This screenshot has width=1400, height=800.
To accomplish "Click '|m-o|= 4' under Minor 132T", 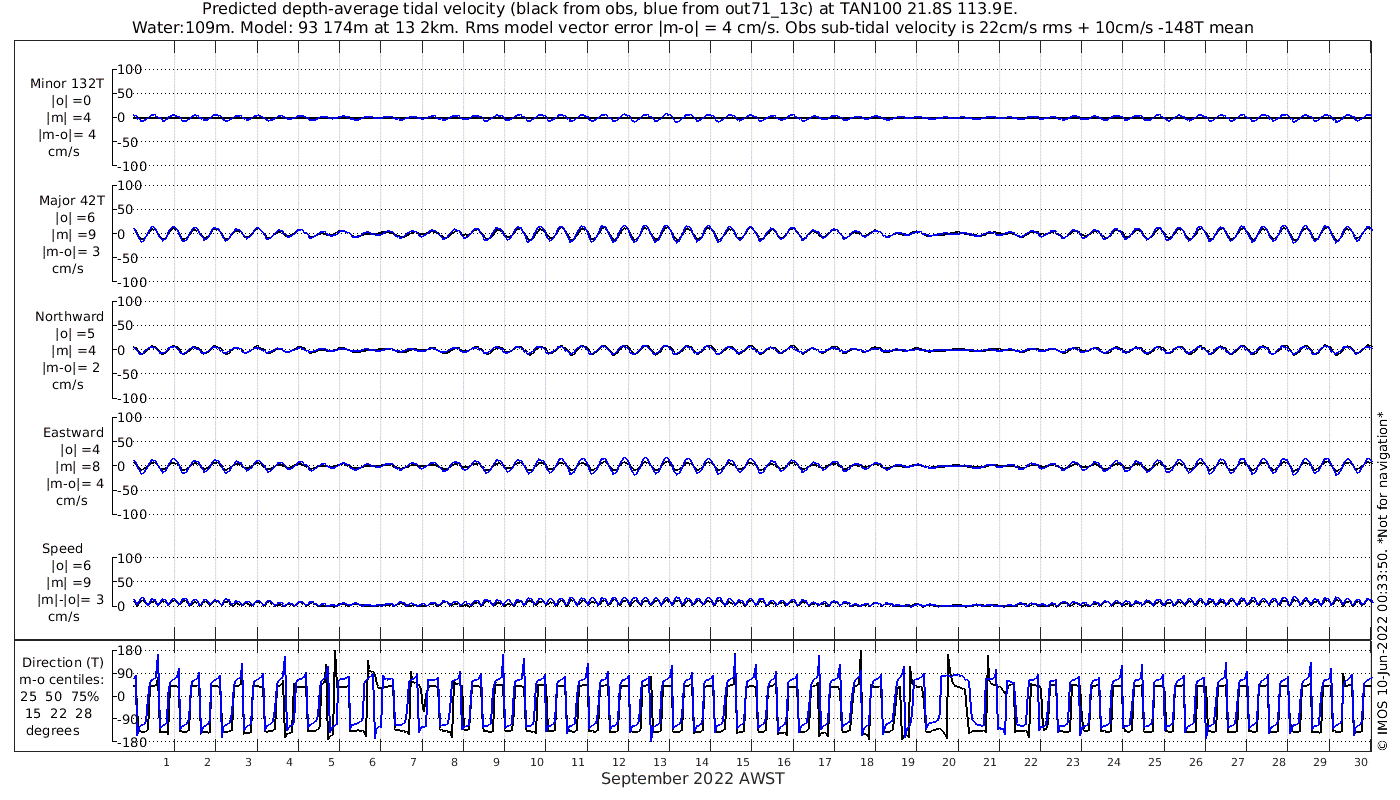I will (67, 135).
